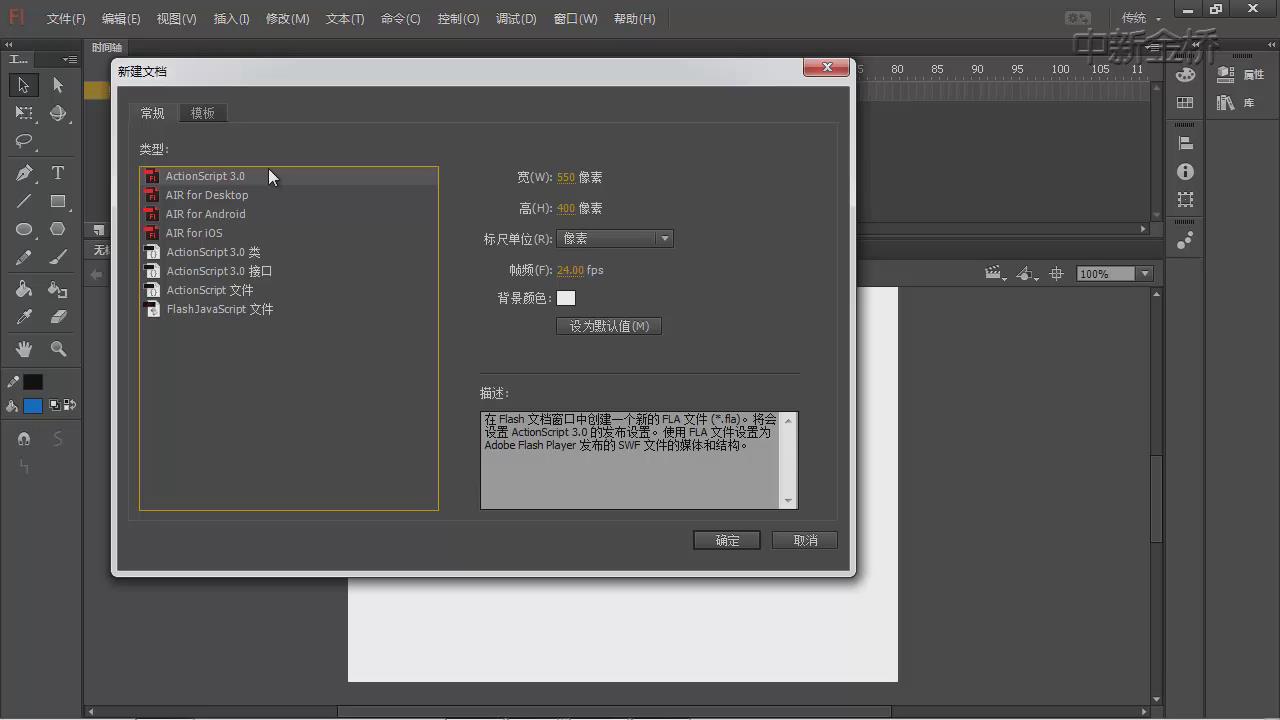Viewport: 1280px width, 720px height.
Task: Select the Paint Bucket tool
Action: pos(24,289)
